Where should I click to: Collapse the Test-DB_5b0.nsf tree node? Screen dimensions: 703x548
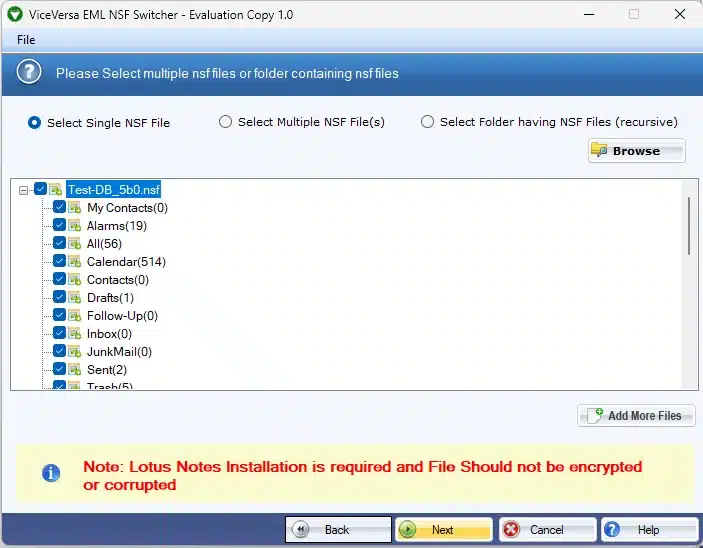pyautogui.click(x=23, y=189)
